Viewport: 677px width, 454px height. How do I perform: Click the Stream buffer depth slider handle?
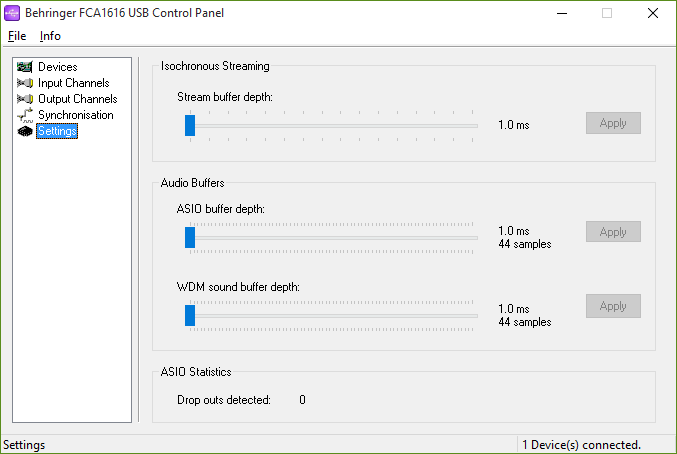[x=190, y=125]
